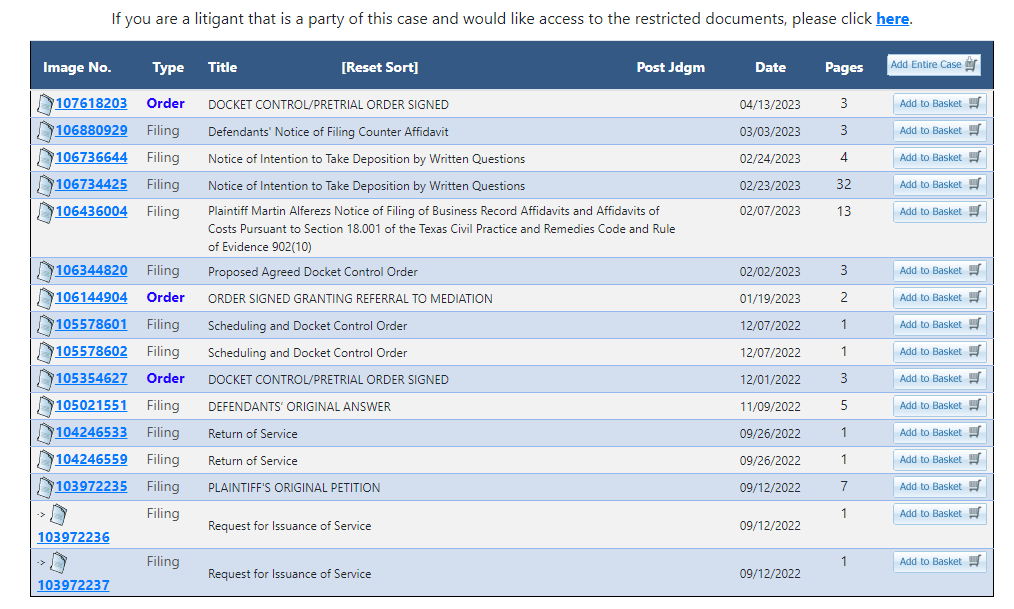Sort by Post Jdgm column header
Screen dimensions: 1014x609
(x=671, y=67)
